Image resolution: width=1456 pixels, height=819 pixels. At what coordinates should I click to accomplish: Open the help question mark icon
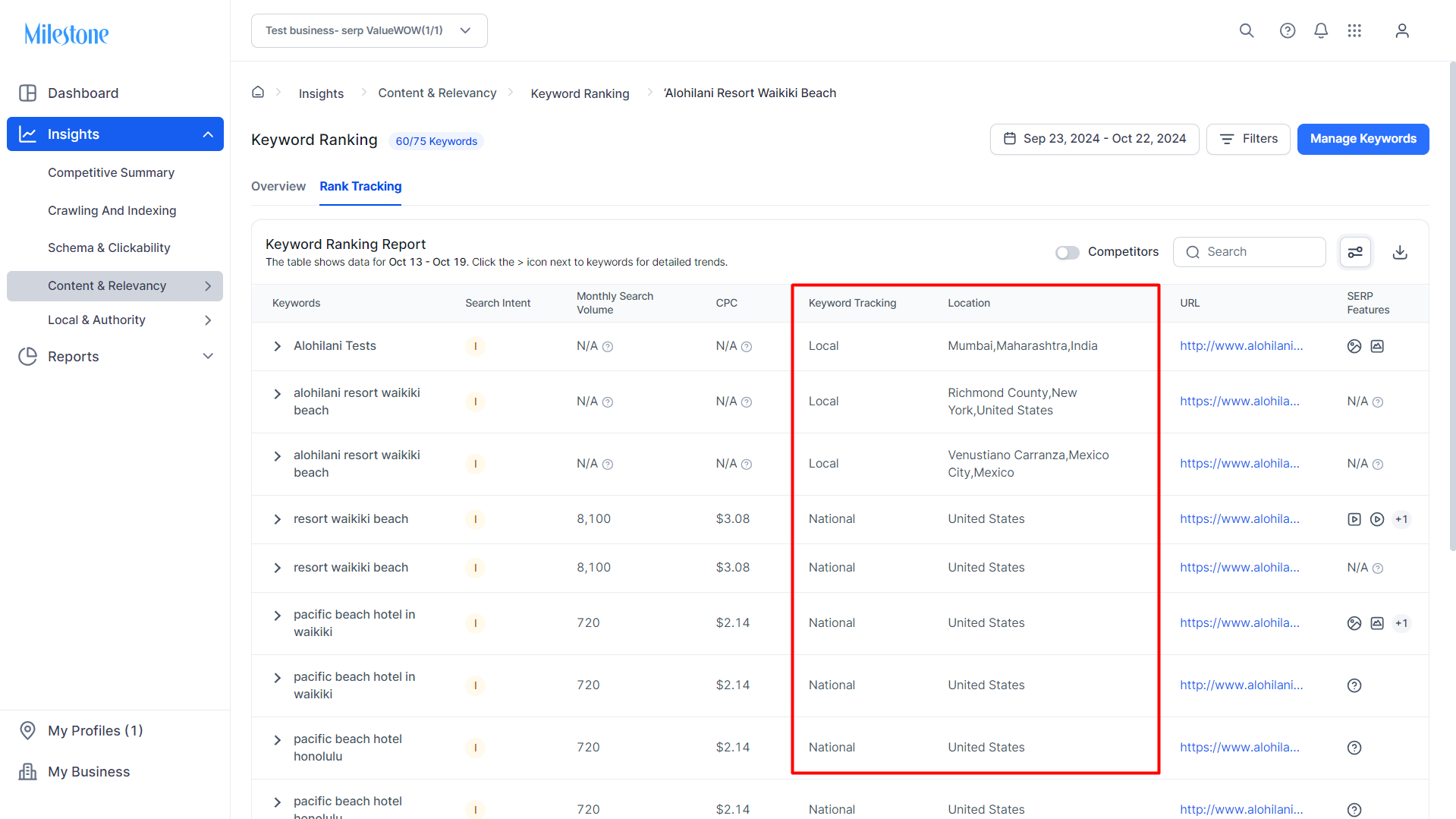click(1288, 30)
